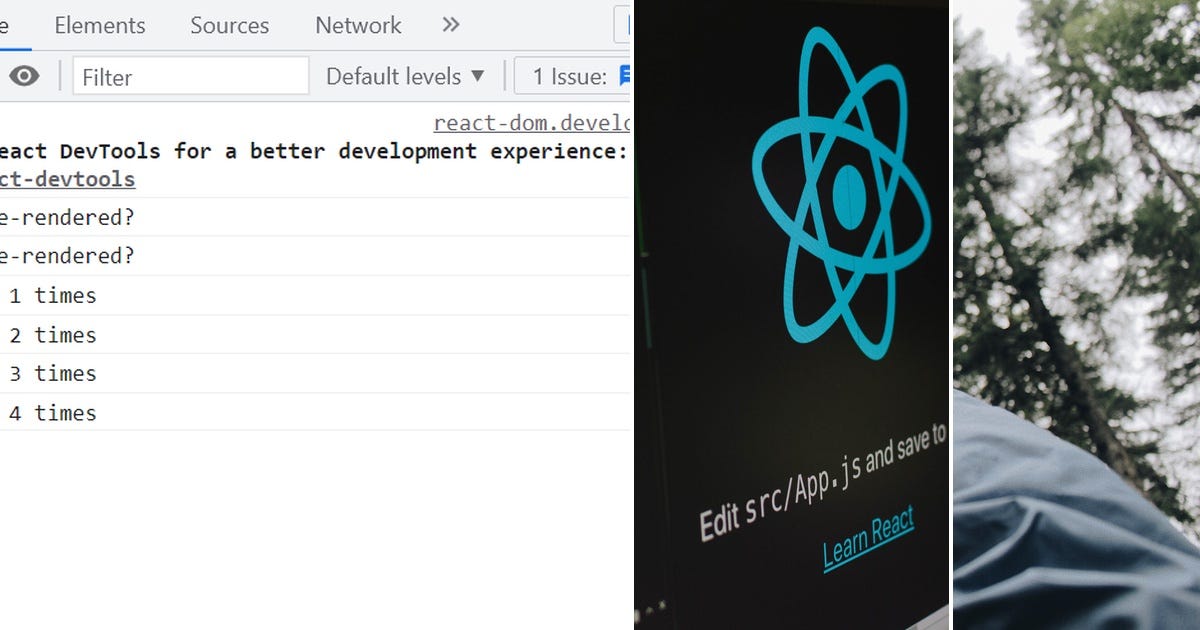The height and width of the screenshot is (630, 1200).
Task: Switch to the Elements tab
Action: coord(99,25)
